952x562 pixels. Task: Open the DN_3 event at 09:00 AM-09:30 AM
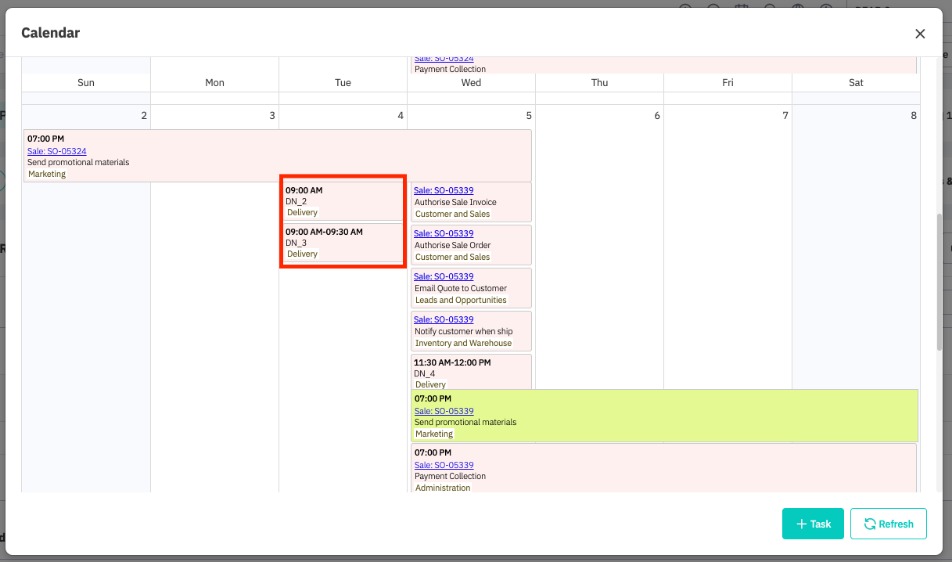[x=343, y=243]
